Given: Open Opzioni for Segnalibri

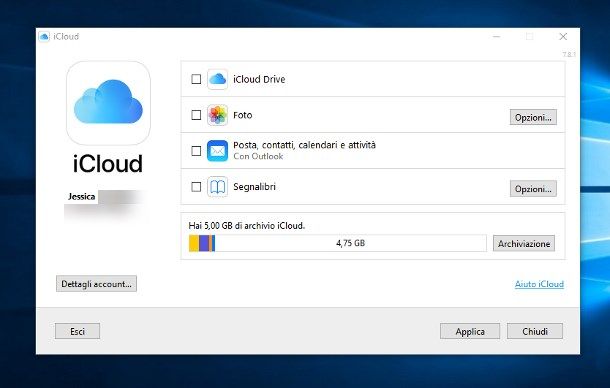Looking at the screenshot, I should (533, 189).
